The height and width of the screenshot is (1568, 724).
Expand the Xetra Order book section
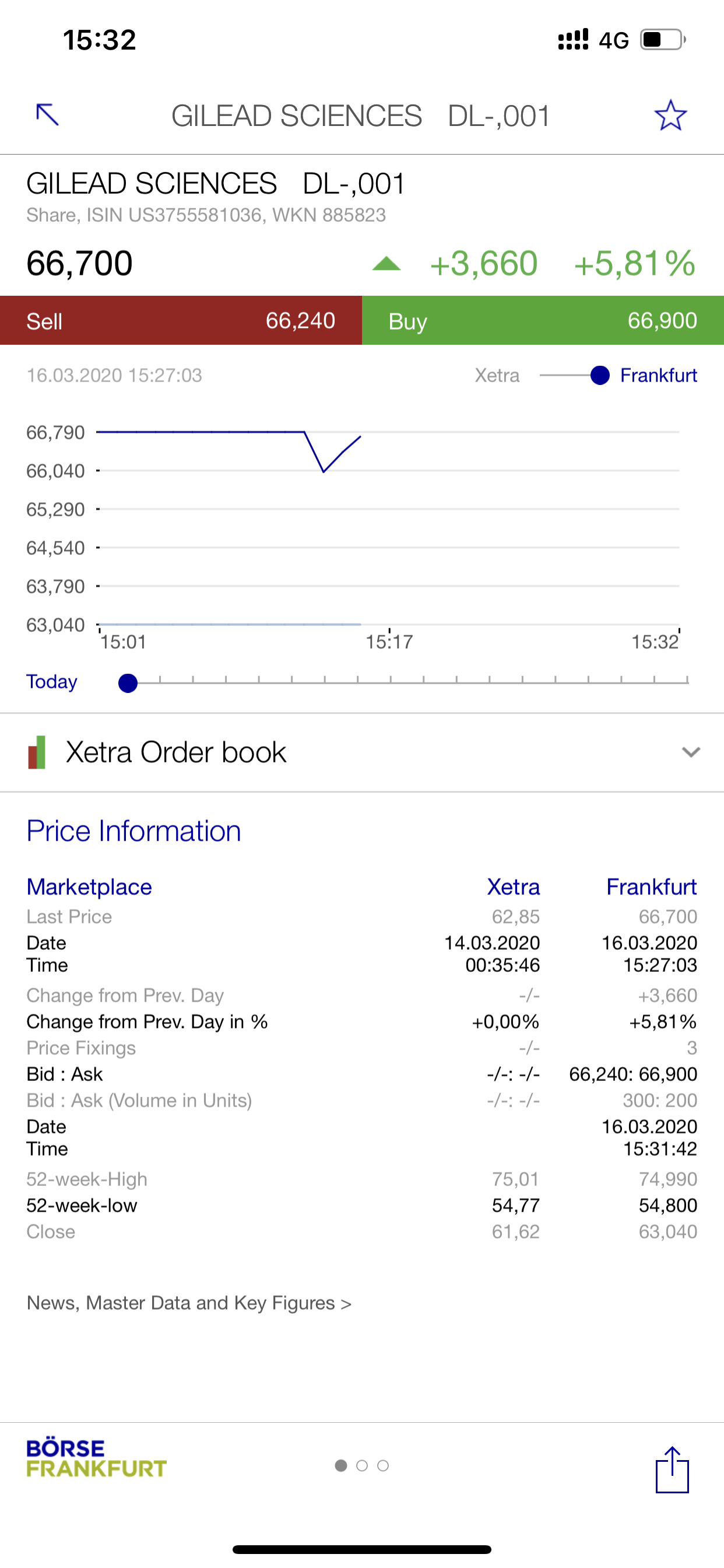click(691, 752)
